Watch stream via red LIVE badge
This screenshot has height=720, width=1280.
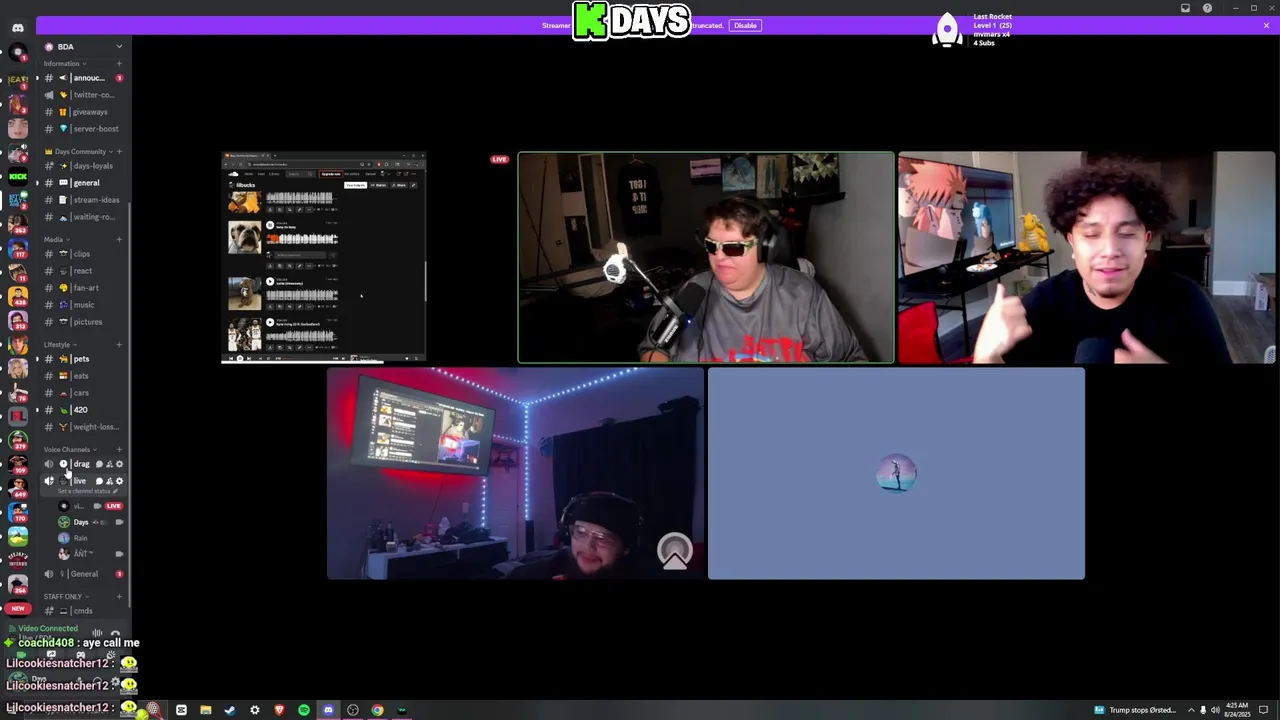tap(113, 506)
